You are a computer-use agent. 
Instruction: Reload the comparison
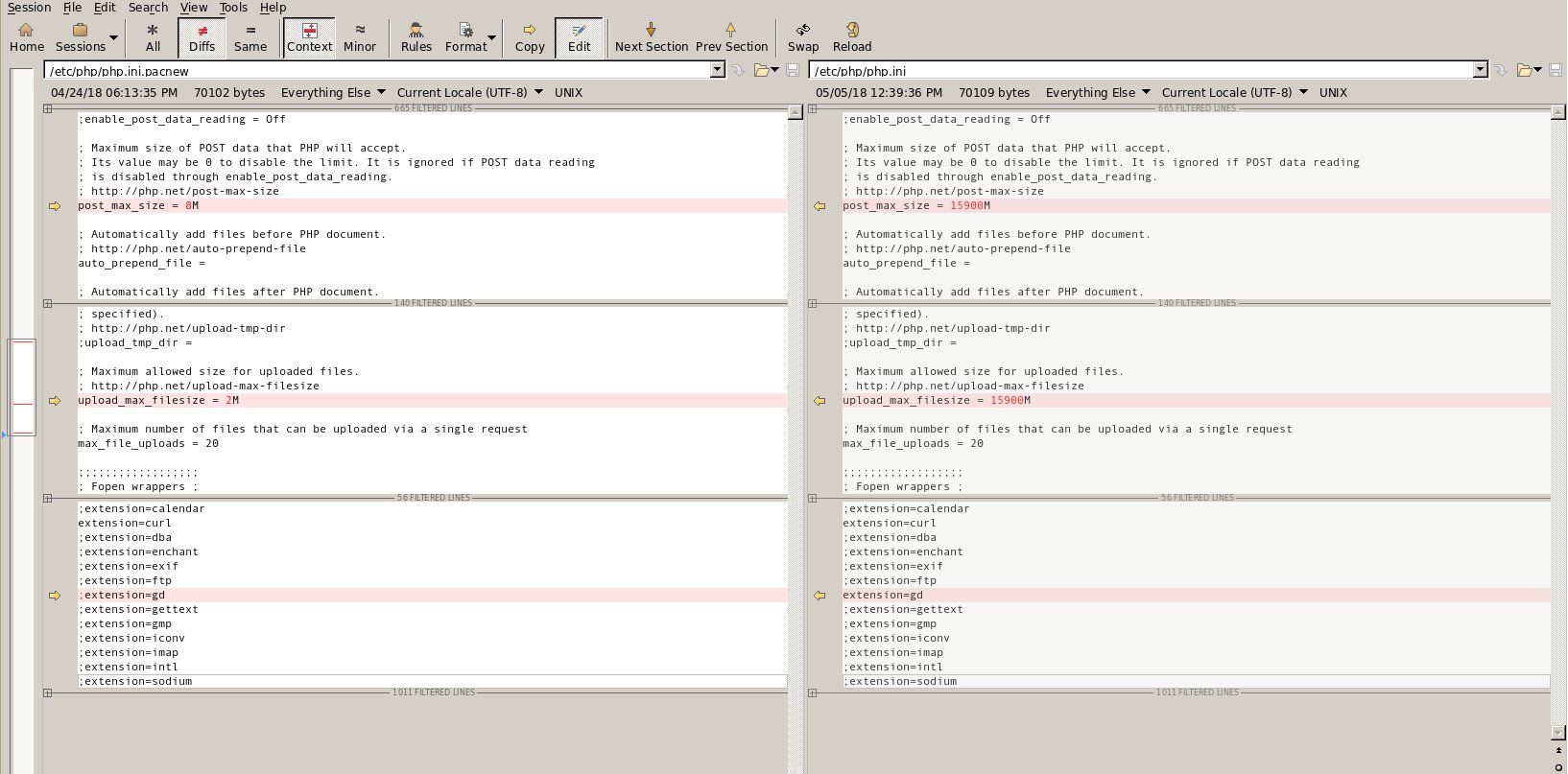pyautogui.click(x=851, y=37)
